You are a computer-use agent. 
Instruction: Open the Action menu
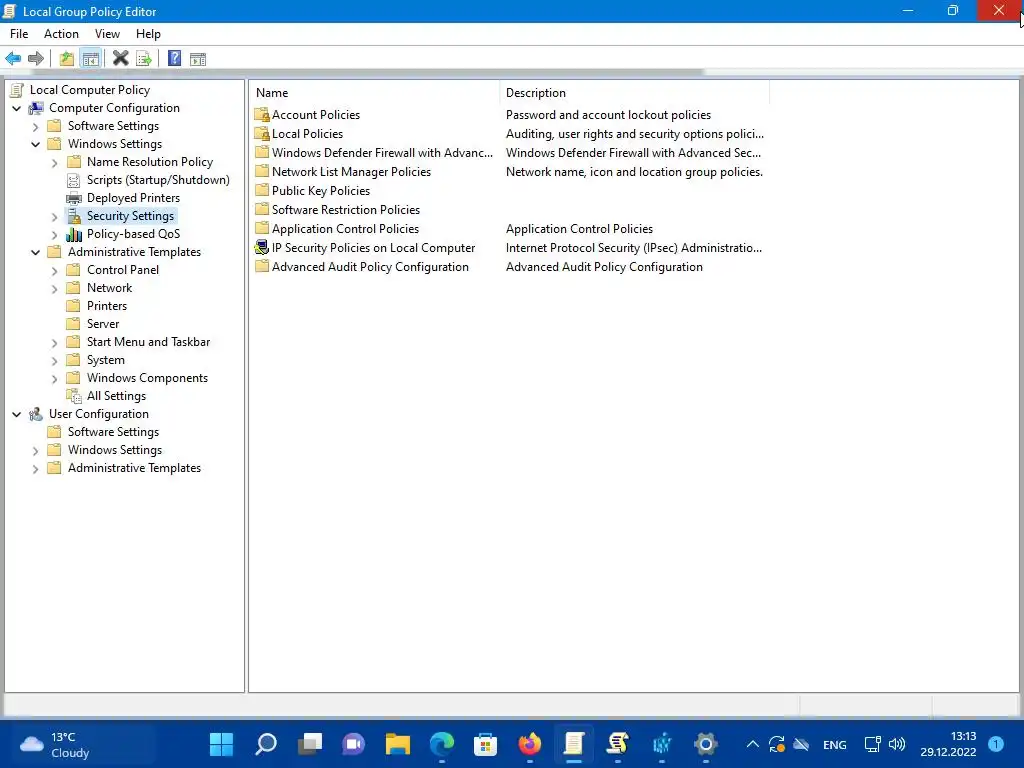click(x=61, y=34)
